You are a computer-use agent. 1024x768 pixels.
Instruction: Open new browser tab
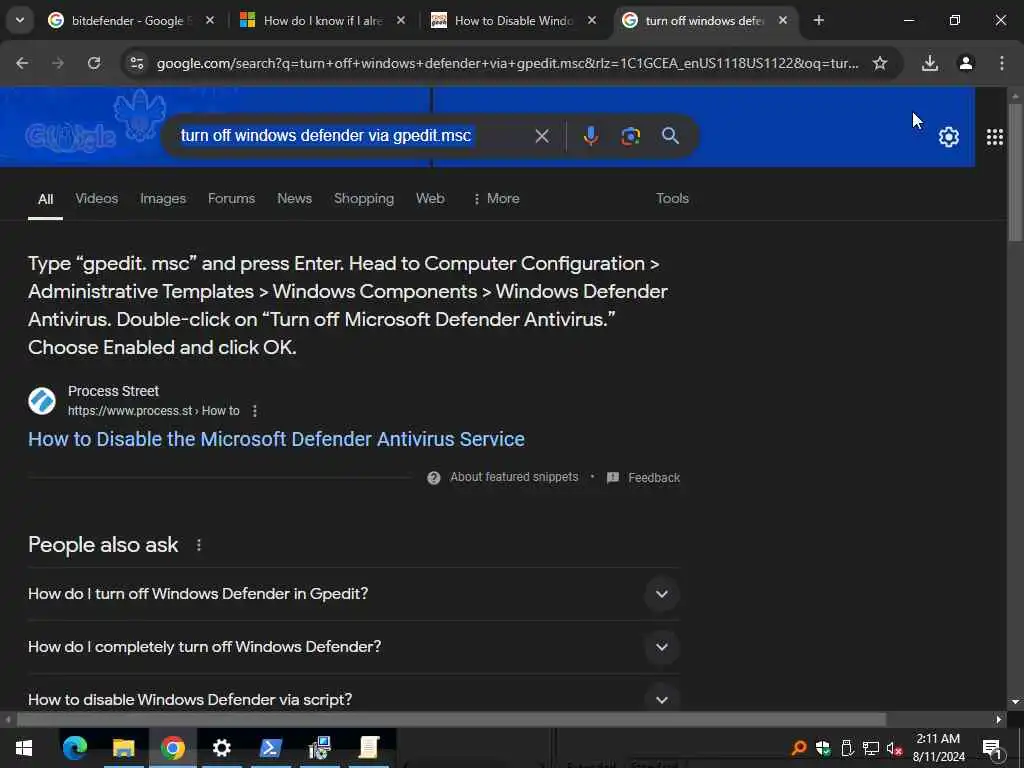pos(818,20)
